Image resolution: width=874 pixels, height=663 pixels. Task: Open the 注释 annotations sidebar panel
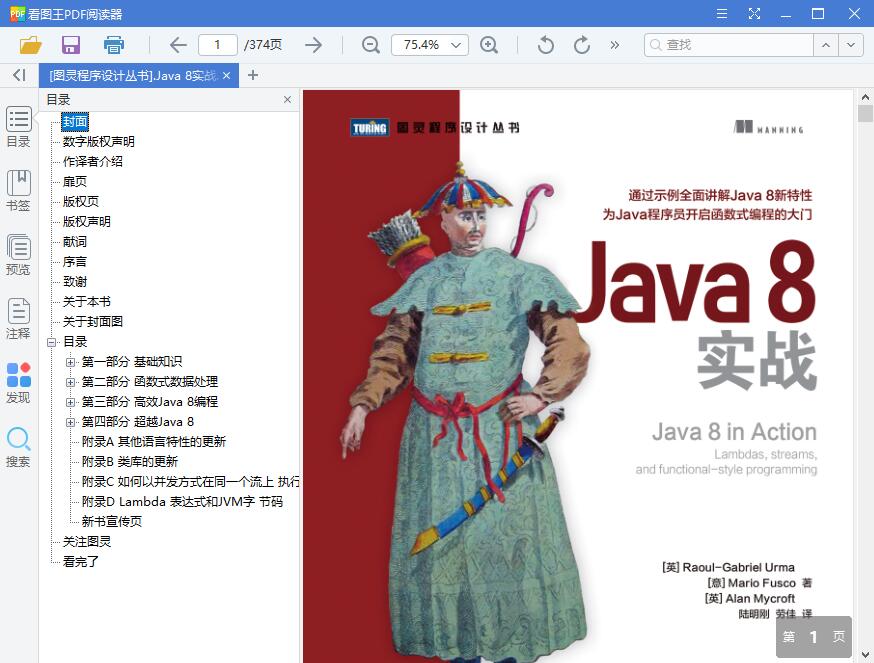click(18, 319)
